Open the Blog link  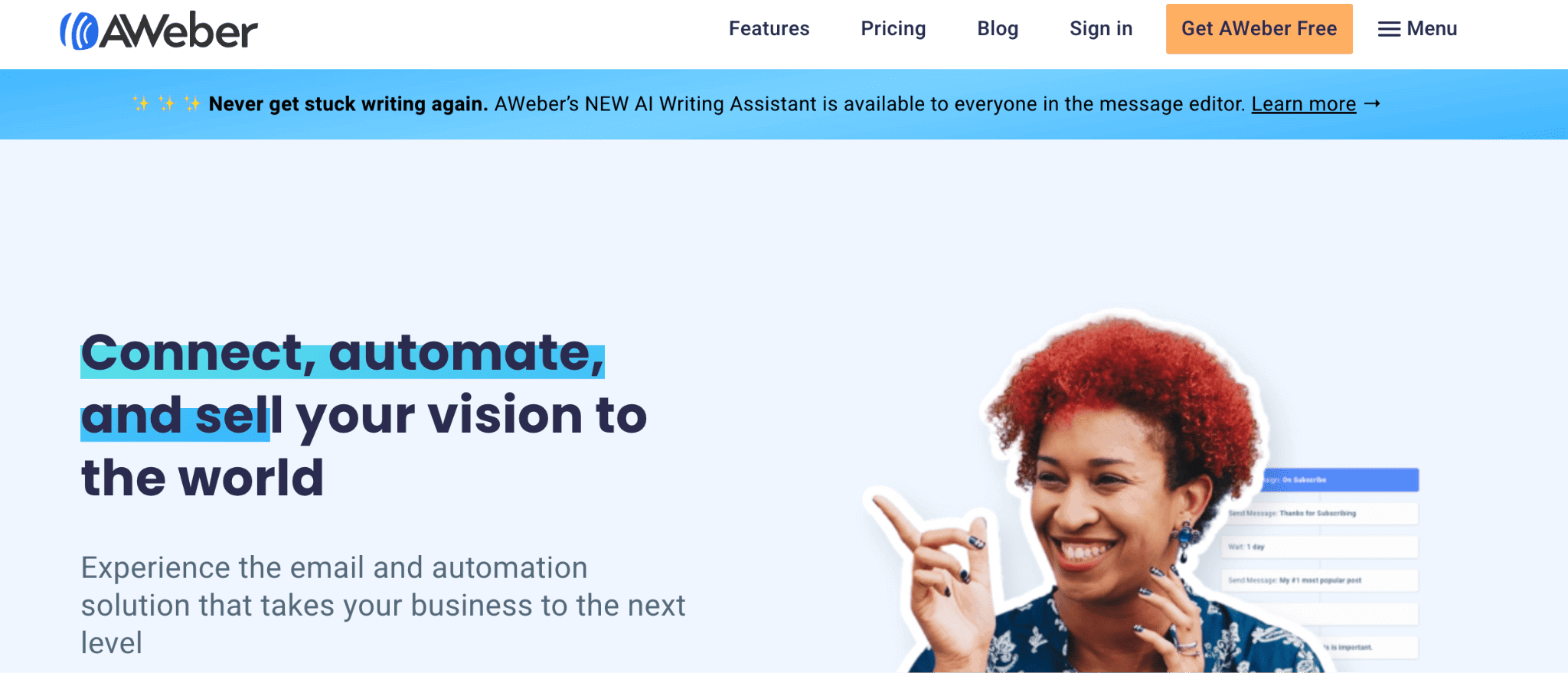998,28
